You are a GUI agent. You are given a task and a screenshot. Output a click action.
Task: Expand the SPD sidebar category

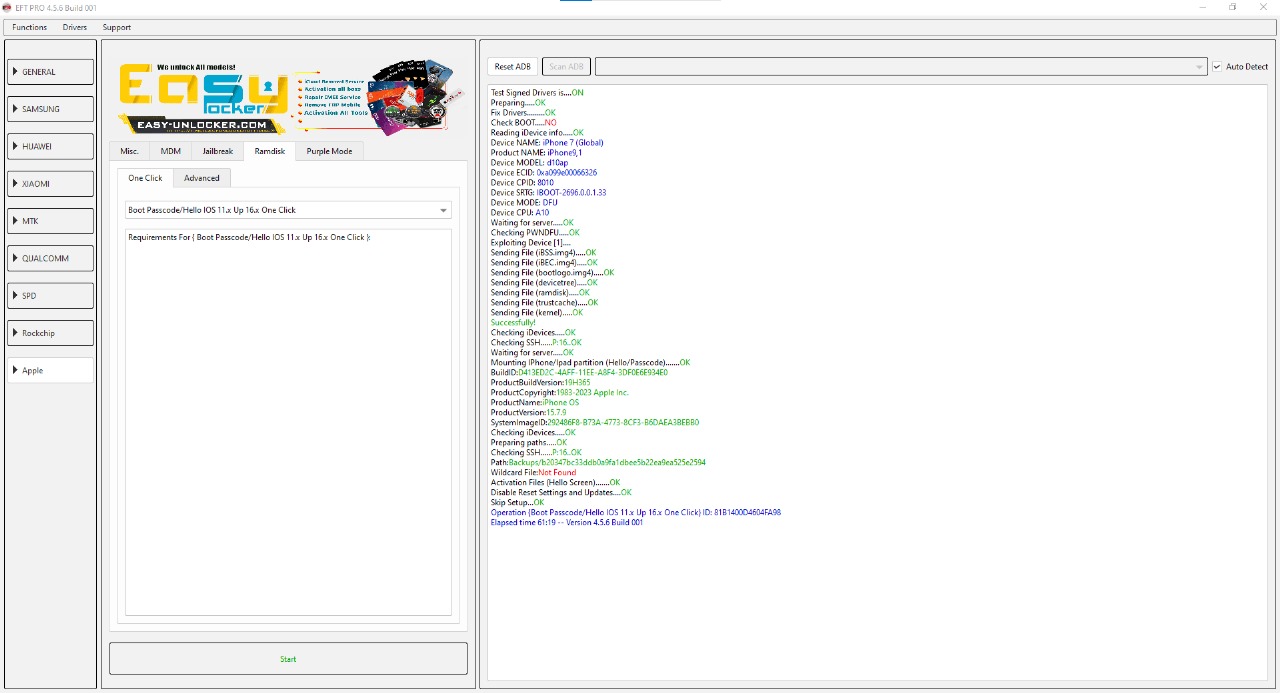pyautogui.click(x=51, y=296)
